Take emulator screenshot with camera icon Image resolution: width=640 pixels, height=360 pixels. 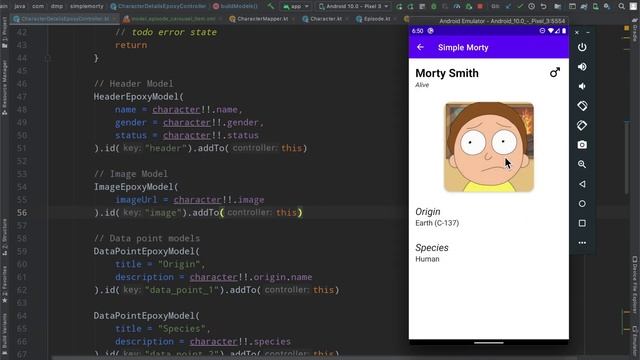pyautogui.click(x=582, y=145)
